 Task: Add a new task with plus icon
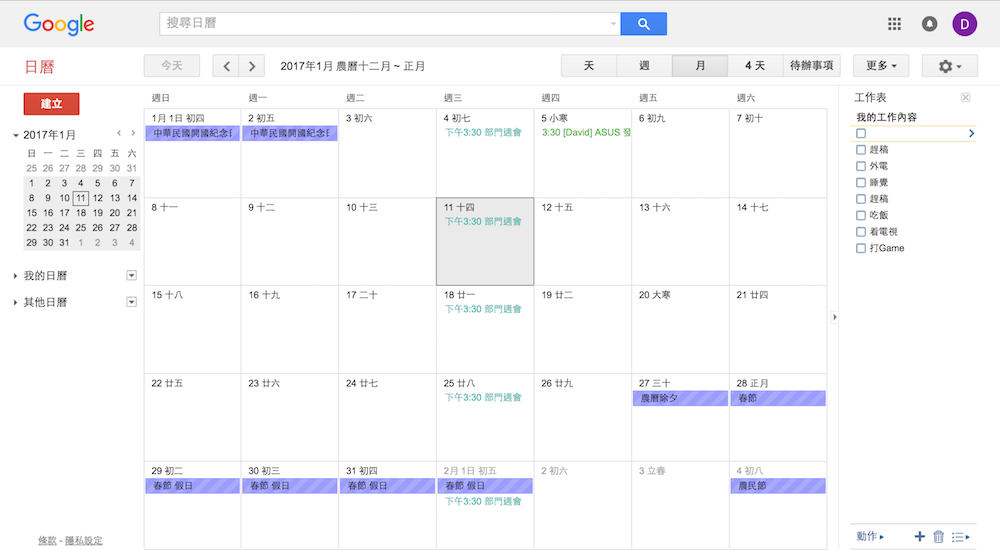point(919,537)
